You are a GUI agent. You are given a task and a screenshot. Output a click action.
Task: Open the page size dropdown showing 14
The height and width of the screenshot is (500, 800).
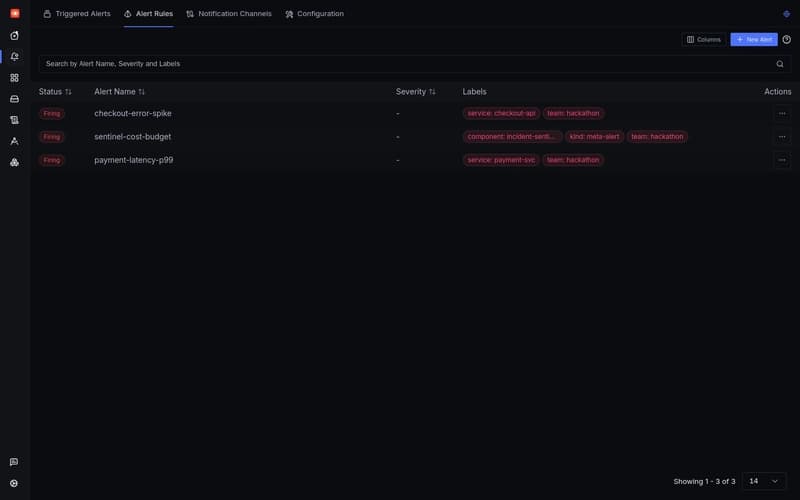[764, 481]
